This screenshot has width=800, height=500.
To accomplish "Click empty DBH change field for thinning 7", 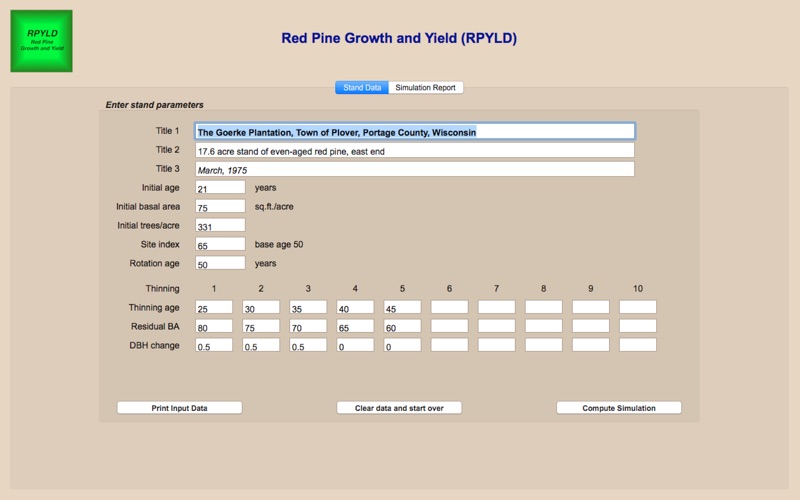I will tap(496, 345).
